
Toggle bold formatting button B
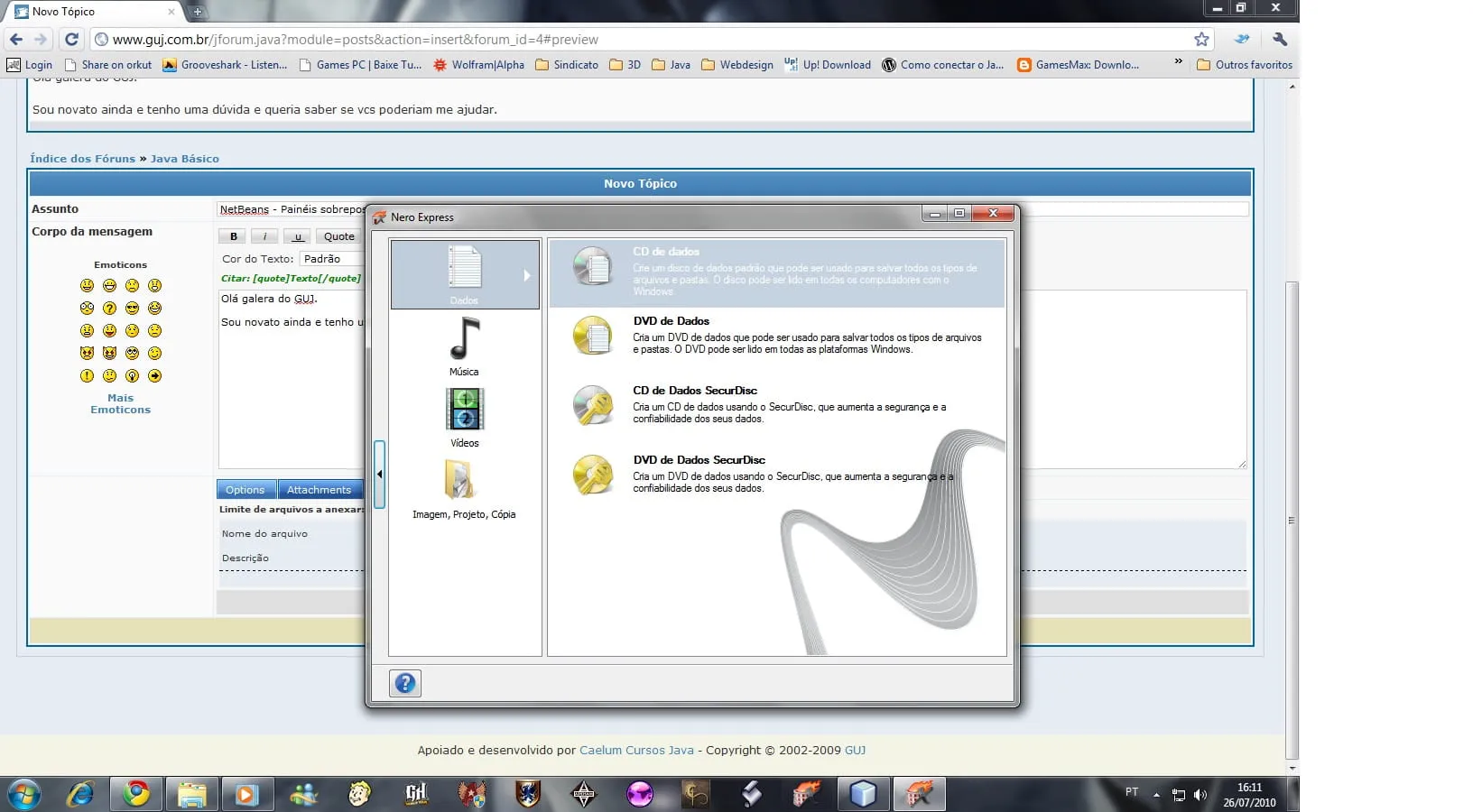pyautogui.click(x=234, y=236)
